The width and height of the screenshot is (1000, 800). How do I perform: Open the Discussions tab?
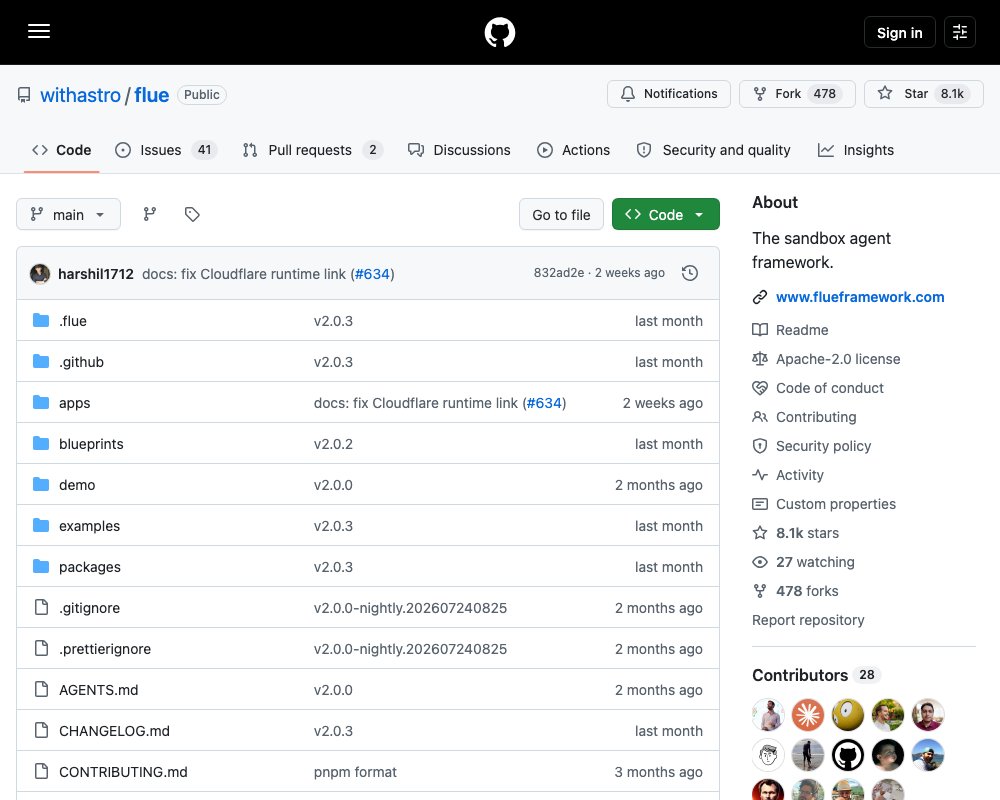(459, 150)
